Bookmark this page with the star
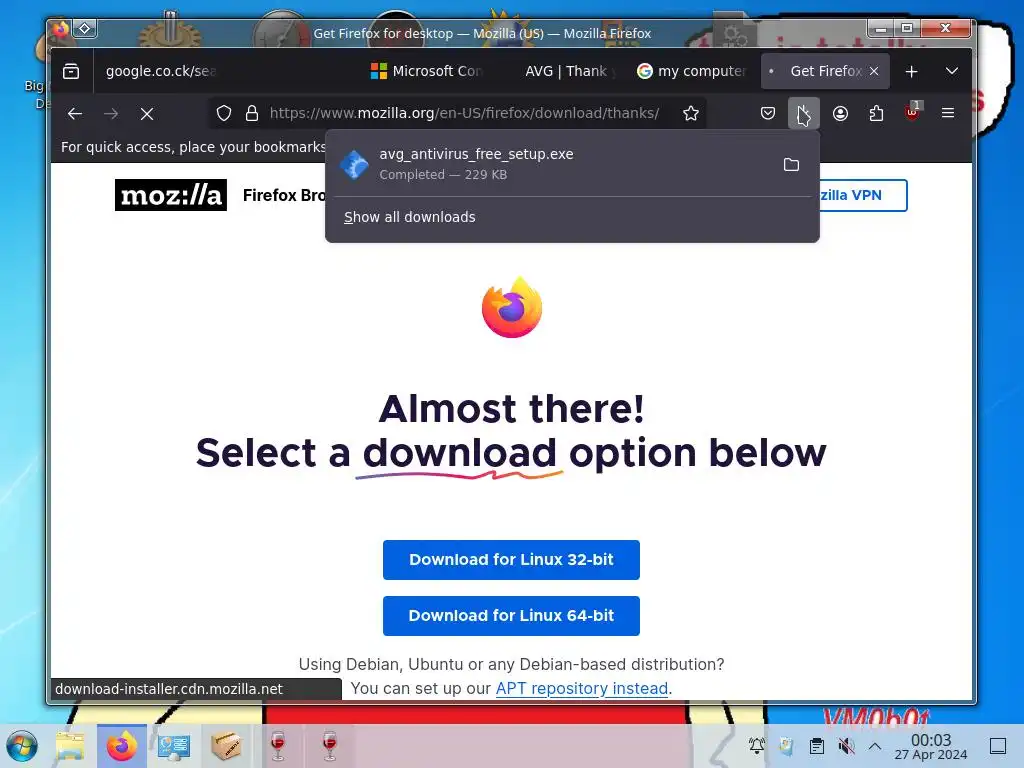1024x768 pixels. pyautogui.click(x=691, y=114)
